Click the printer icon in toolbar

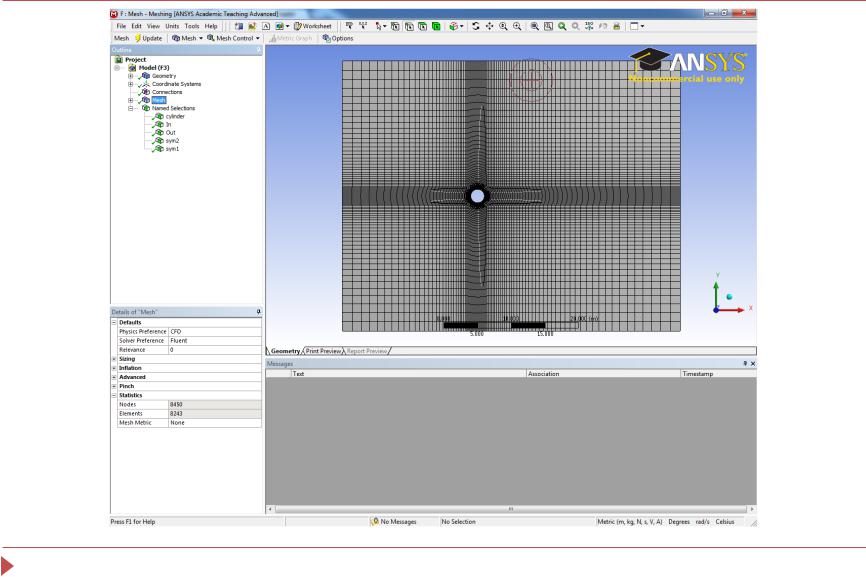616,26
